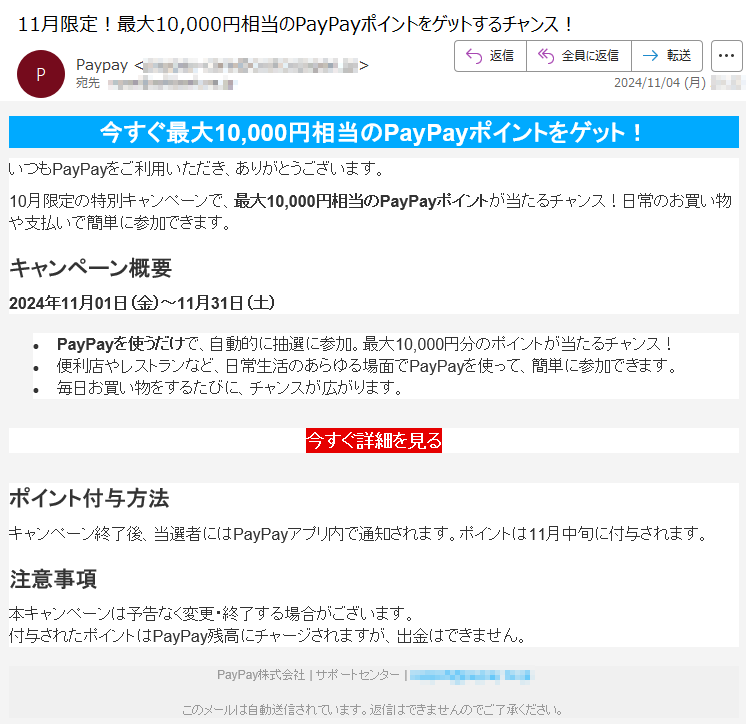
Task: Click the paragraph starting 10月限定の特別キャンペーンで
Action: pos(370,212)
